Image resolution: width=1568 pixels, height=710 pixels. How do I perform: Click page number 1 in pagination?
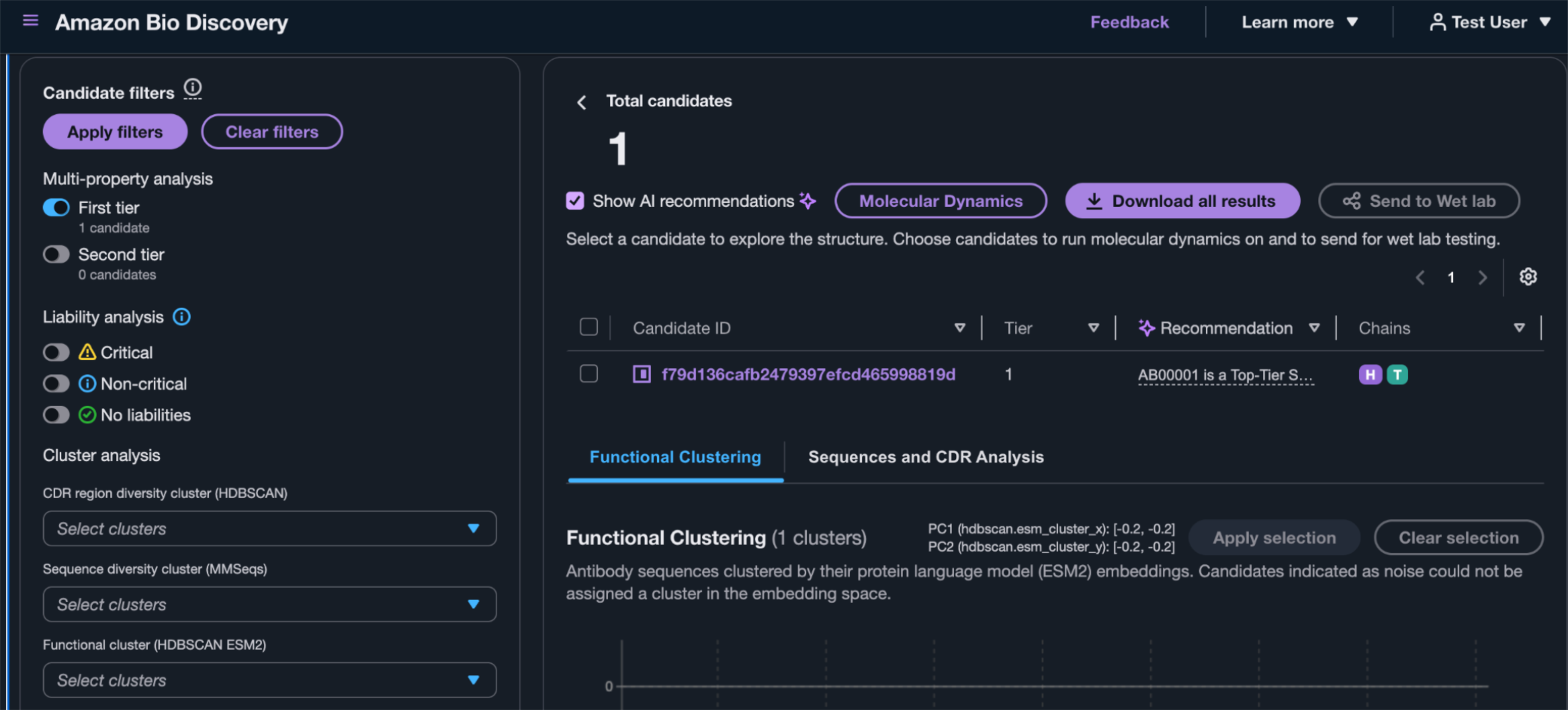point(1451,278)
